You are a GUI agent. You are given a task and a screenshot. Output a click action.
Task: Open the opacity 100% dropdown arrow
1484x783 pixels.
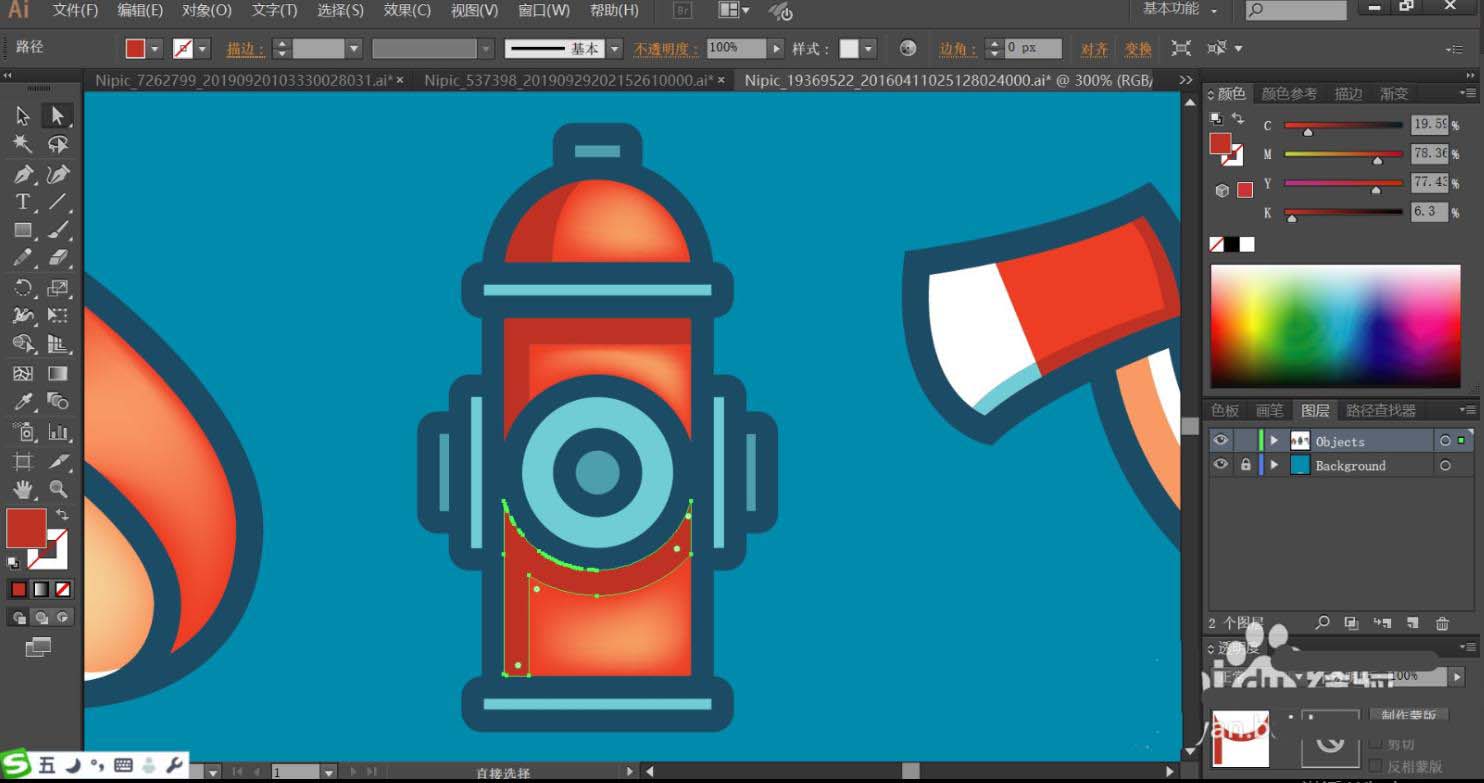[x=775, y=48]
